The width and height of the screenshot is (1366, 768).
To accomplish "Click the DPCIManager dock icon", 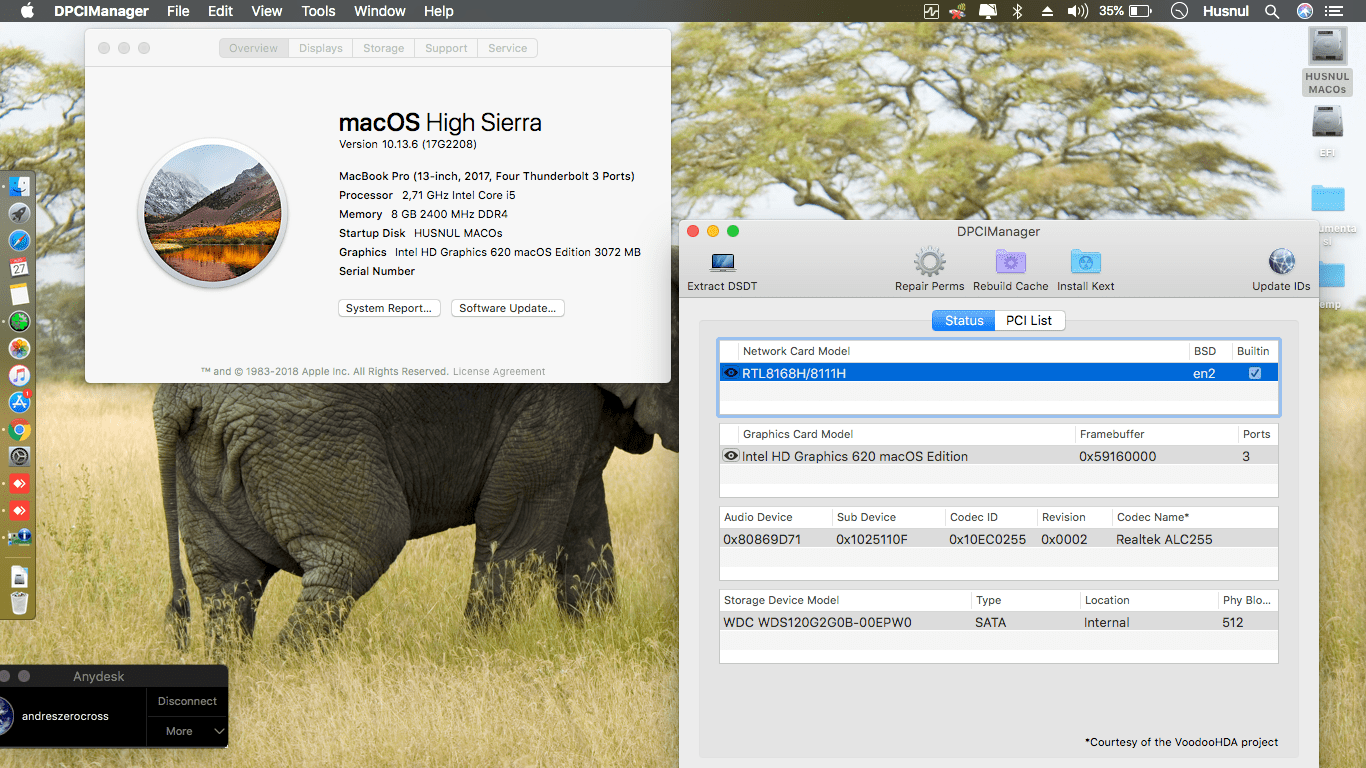I will [19, 538].
